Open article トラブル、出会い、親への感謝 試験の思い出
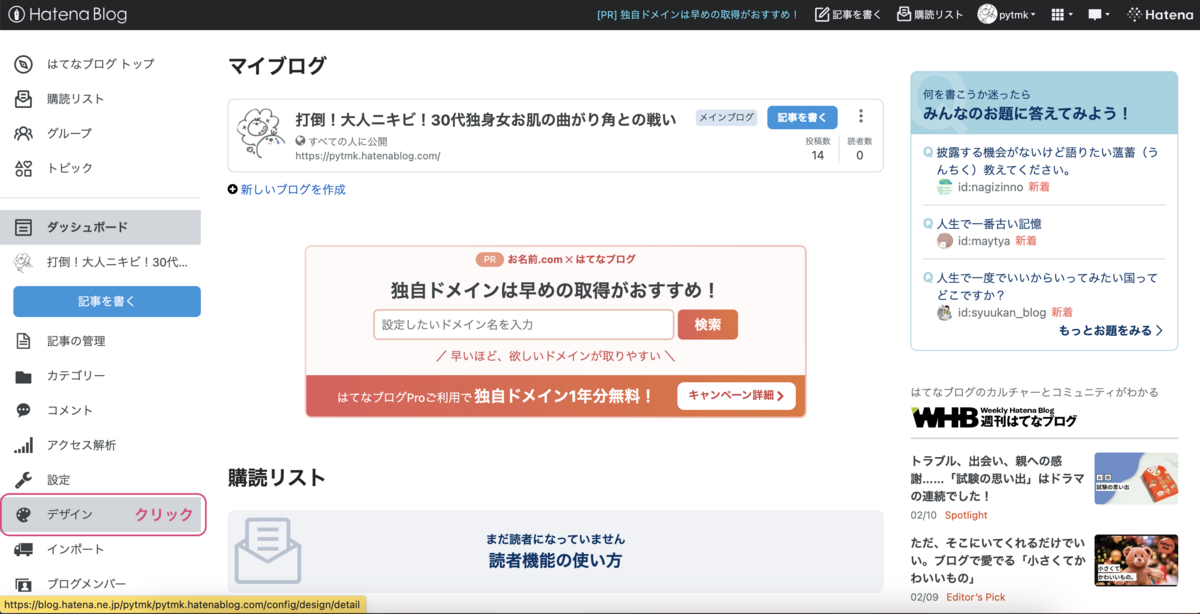Screen dimensions: 1200x614 (998, 478)
